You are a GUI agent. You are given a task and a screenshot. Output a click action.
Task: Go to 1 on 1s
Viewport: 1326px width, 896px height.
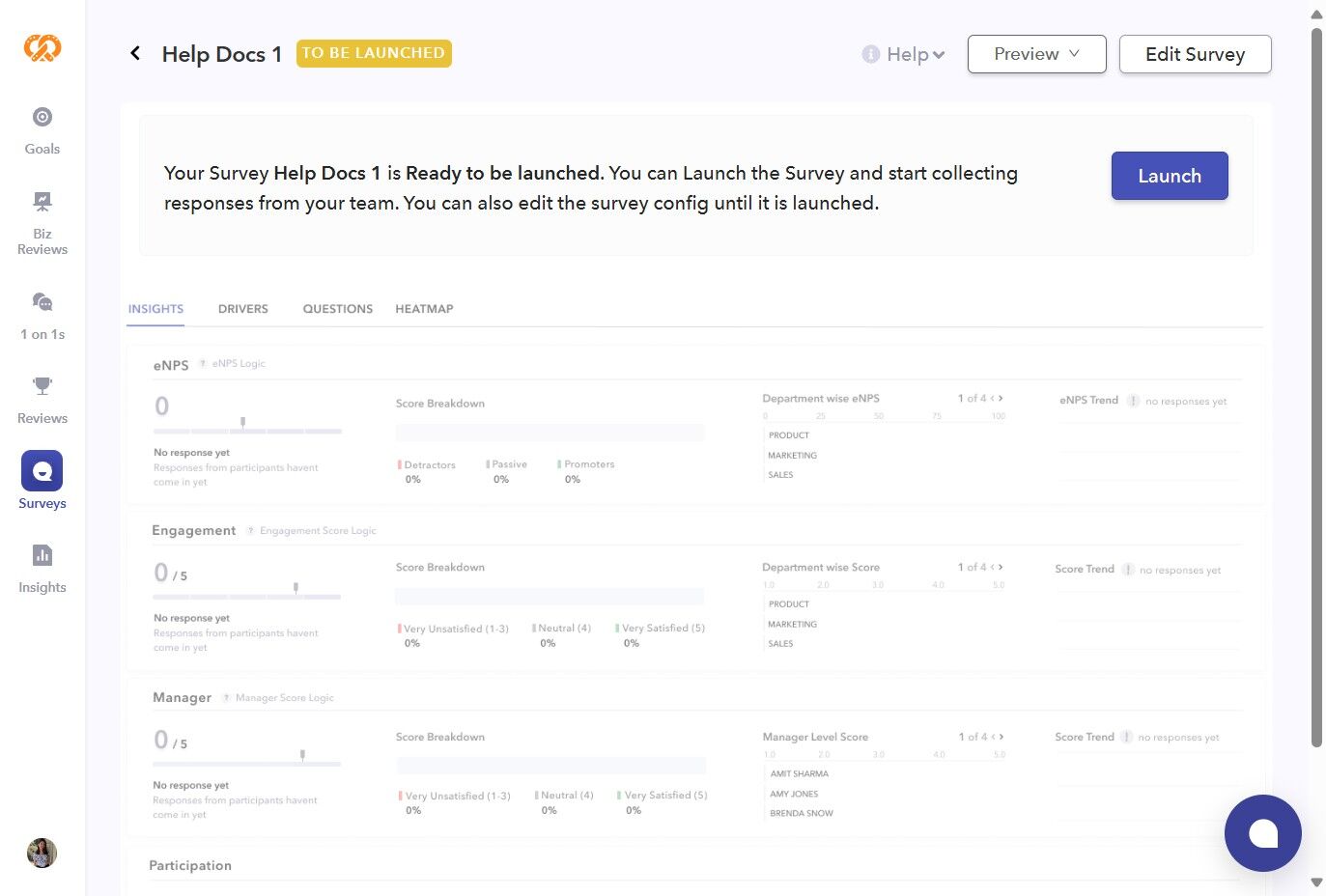click(x=42, y=302)
